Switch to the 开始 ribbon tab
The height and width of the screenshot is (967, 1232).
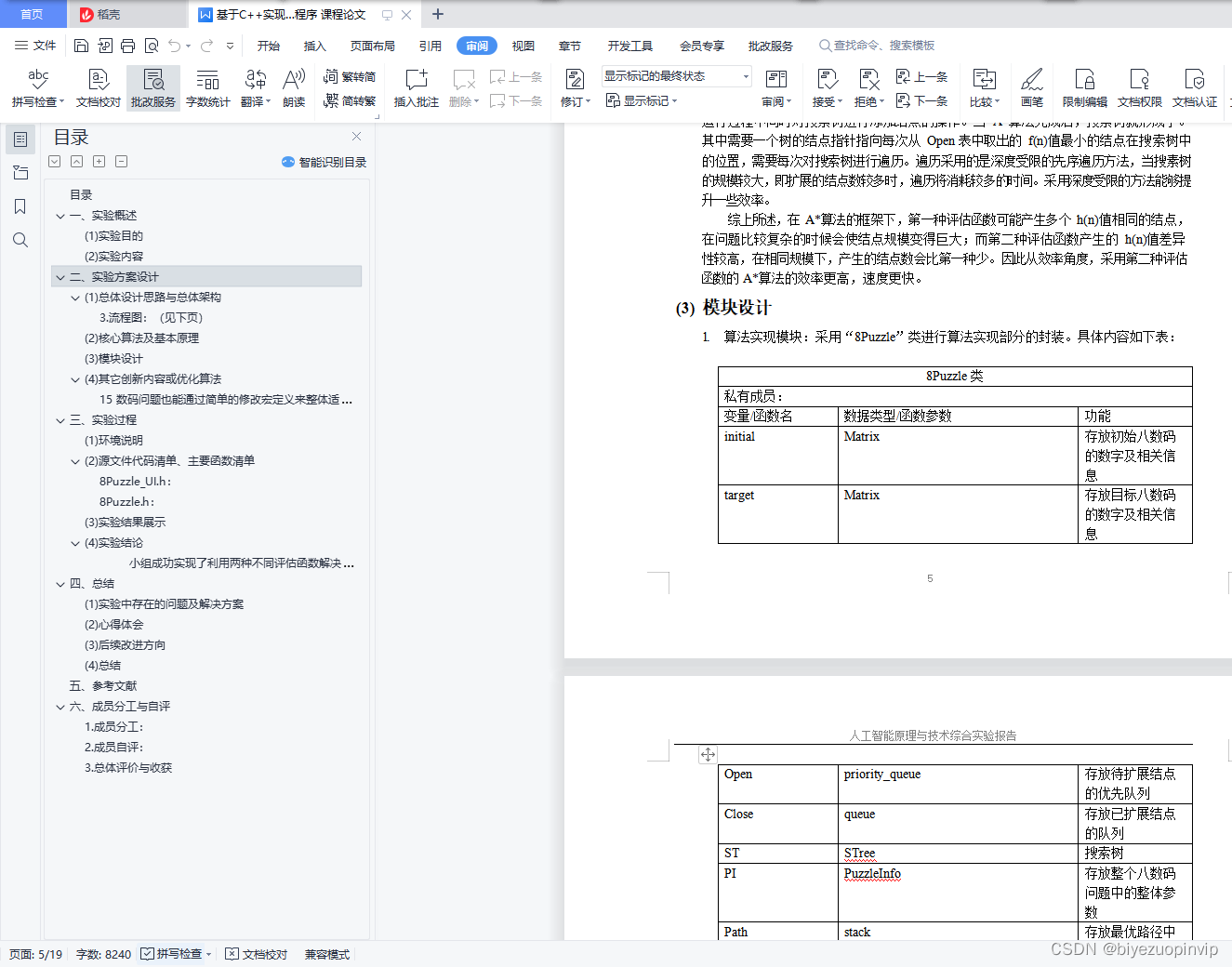pyautogui.click(x=269, y=46)
